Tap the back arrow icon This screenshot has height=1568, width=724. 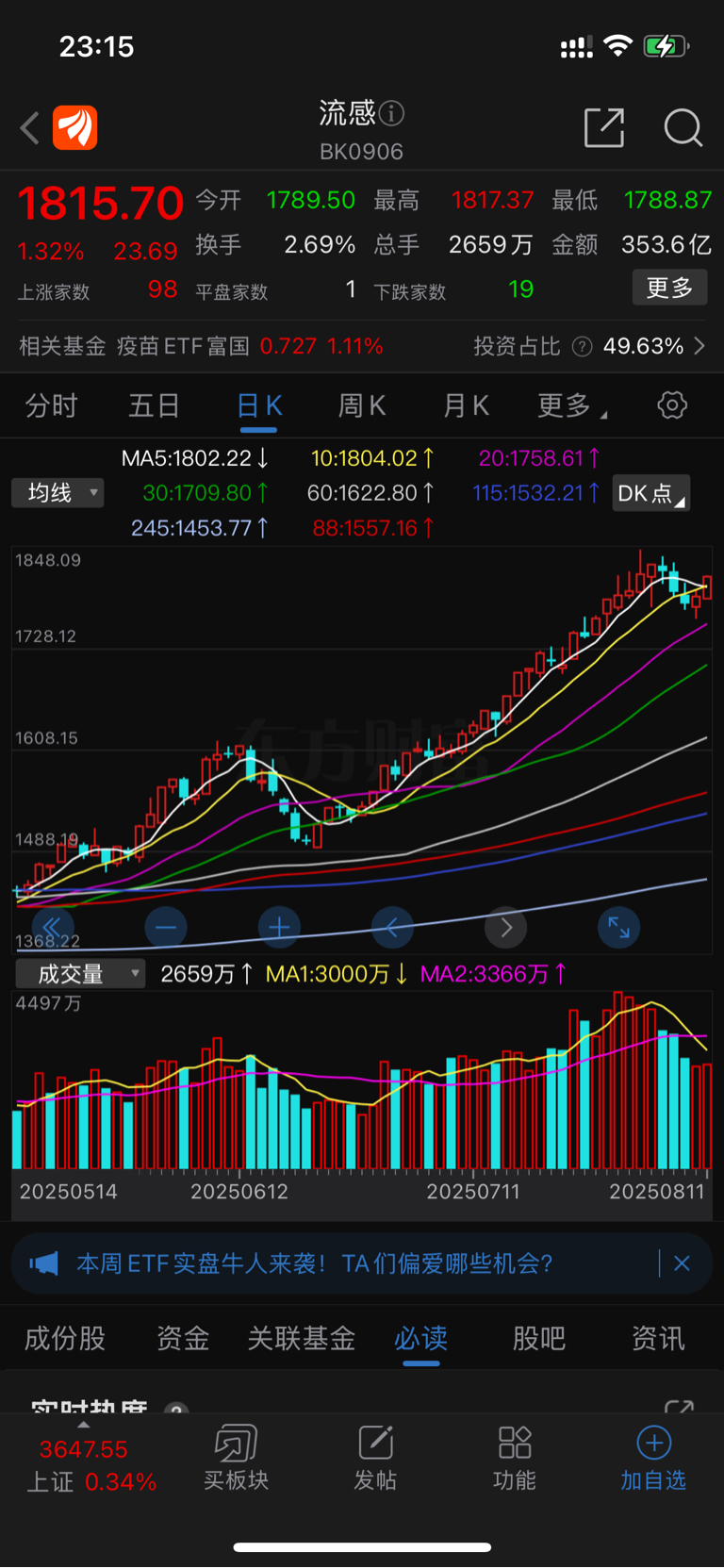click(x=30, y=127)
